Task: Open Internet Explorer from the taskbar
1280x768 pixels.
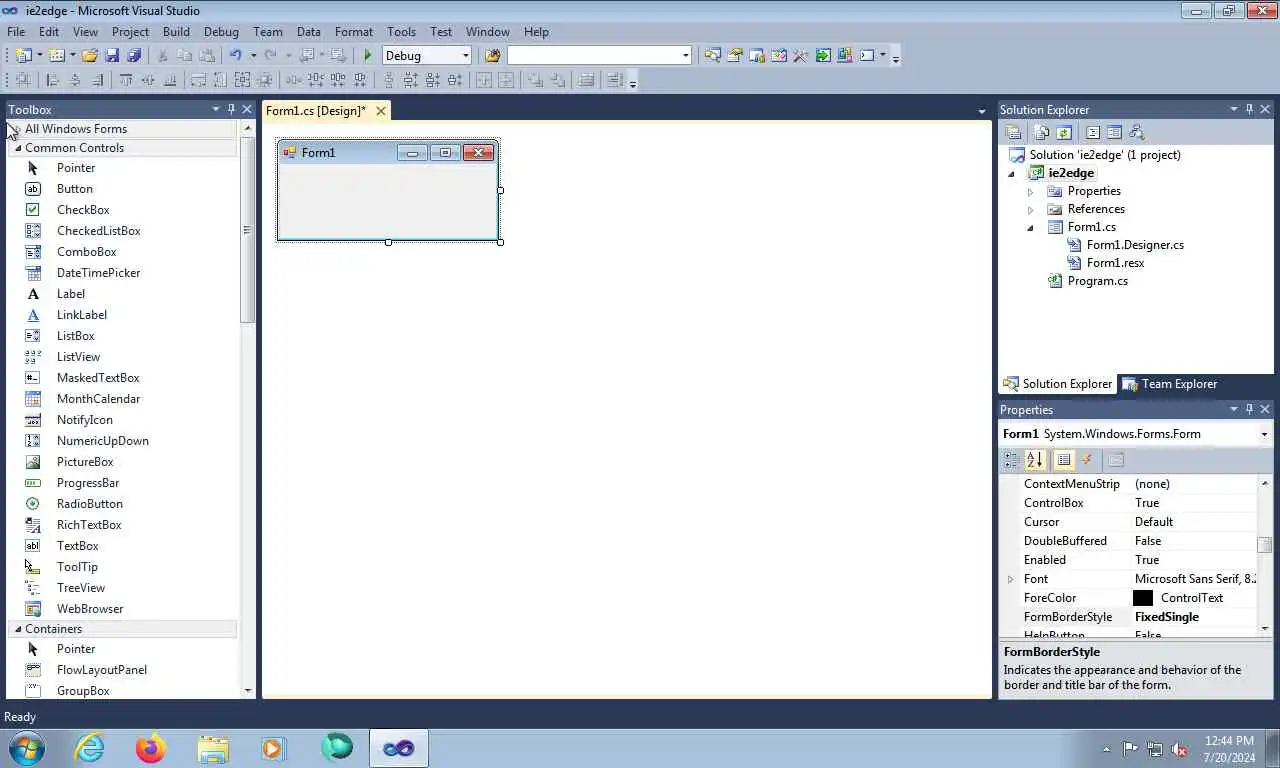Action: tap(89, 748)
